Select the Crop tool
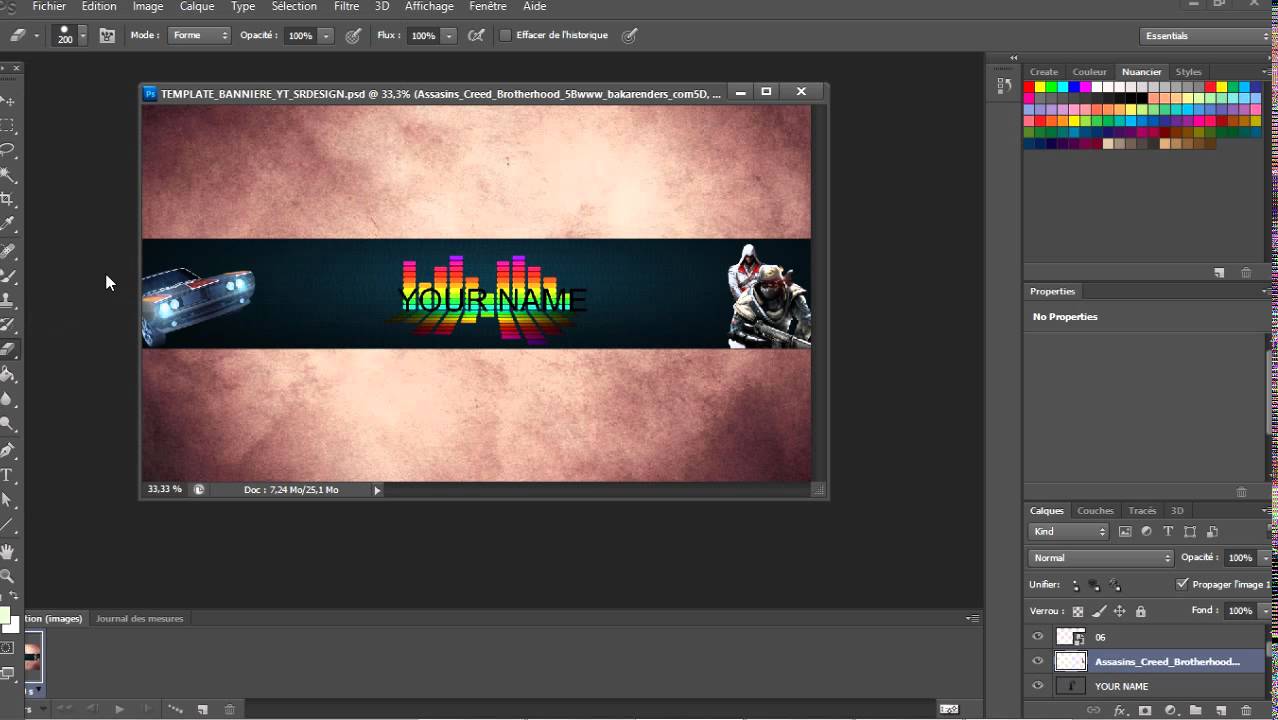1278x720 pixels. coord(7,200)
